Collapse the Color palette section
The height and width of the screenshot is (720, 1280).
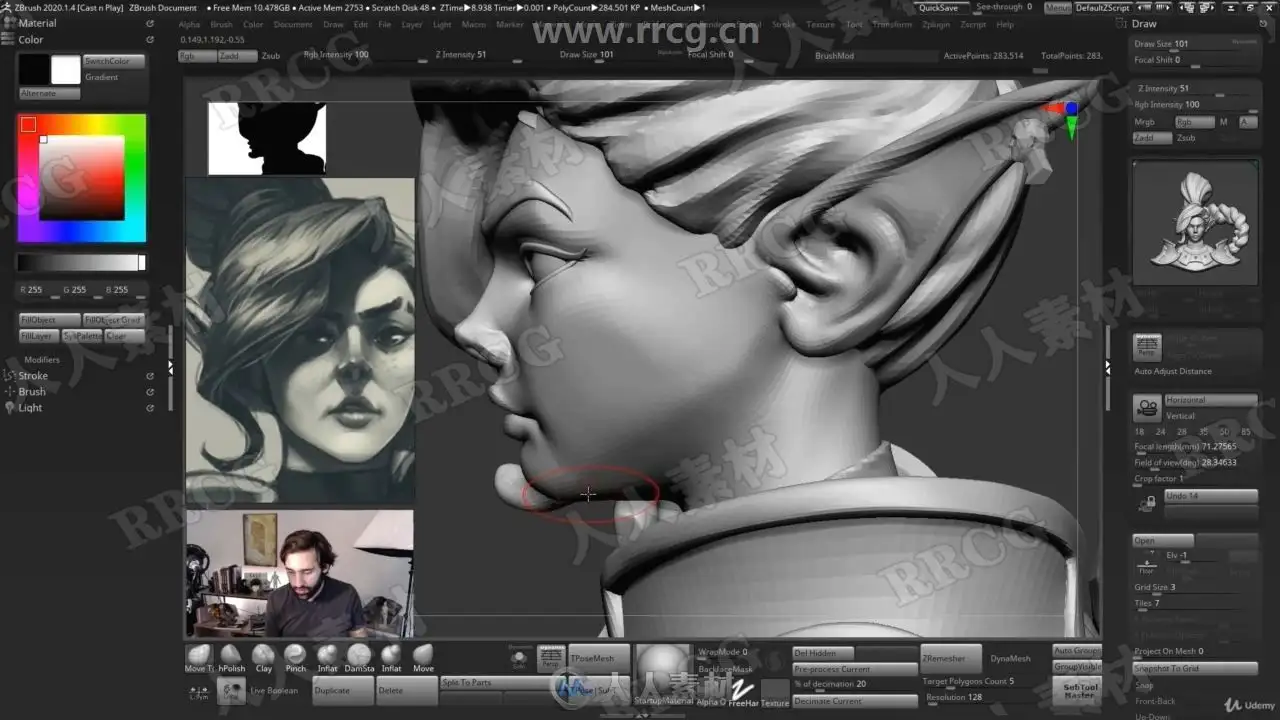(x=31, y=40)
